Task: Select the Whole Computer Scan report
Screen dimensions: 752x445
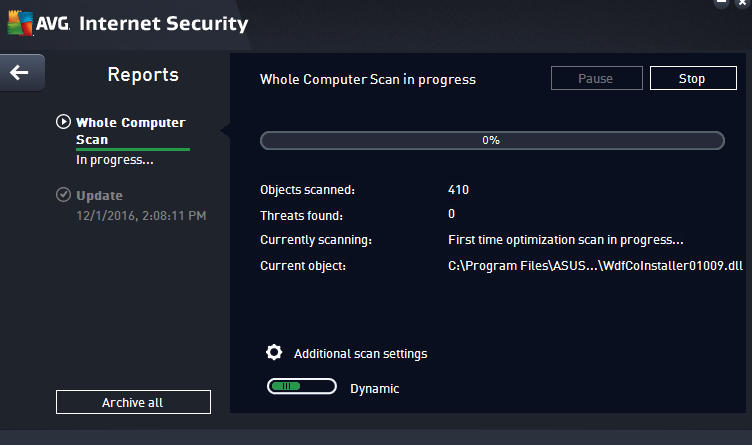Action: [130, 130]
